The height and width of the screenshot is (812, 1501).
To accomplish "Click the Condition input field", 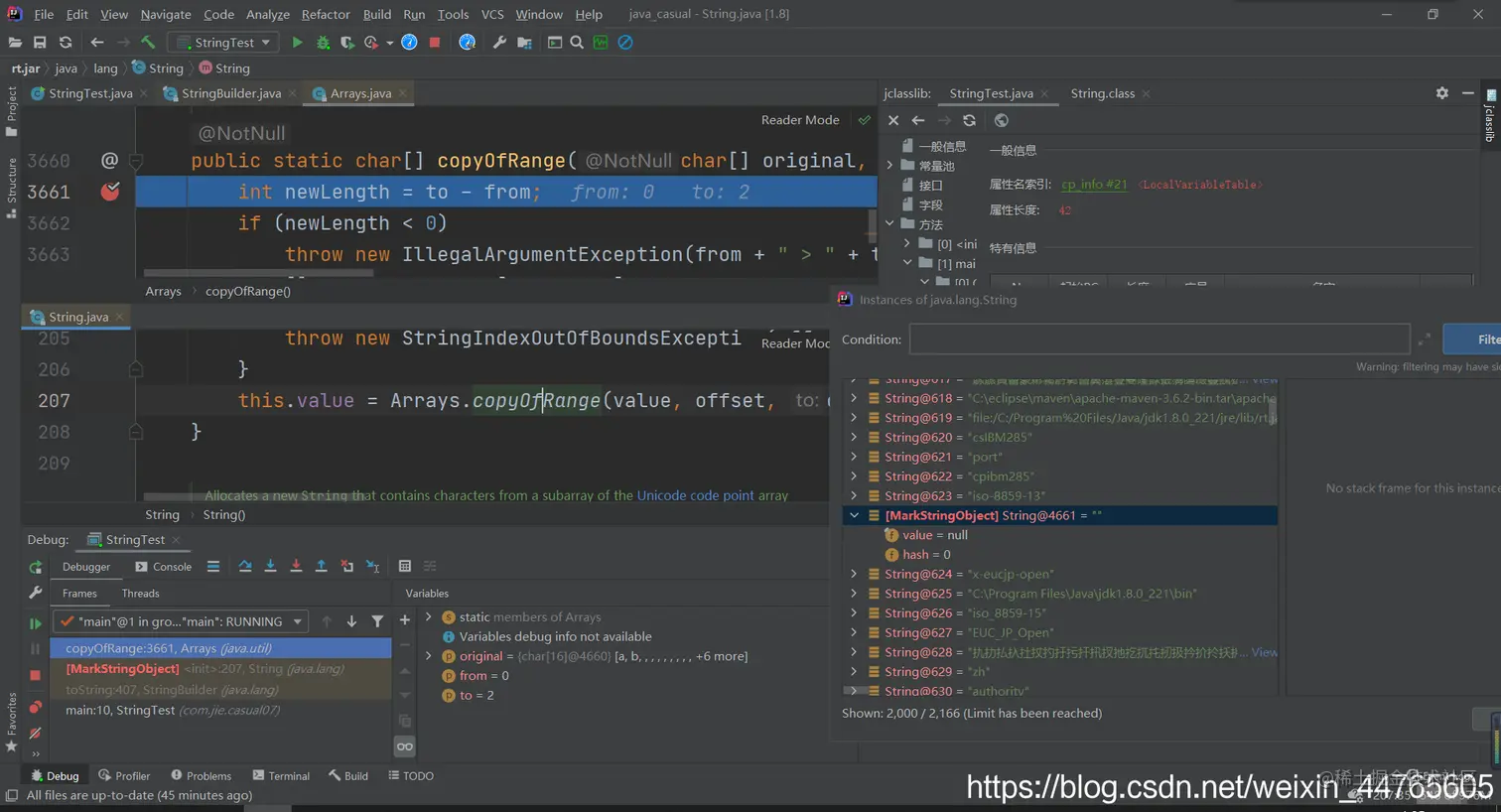I will click(x=1160, y=339).
